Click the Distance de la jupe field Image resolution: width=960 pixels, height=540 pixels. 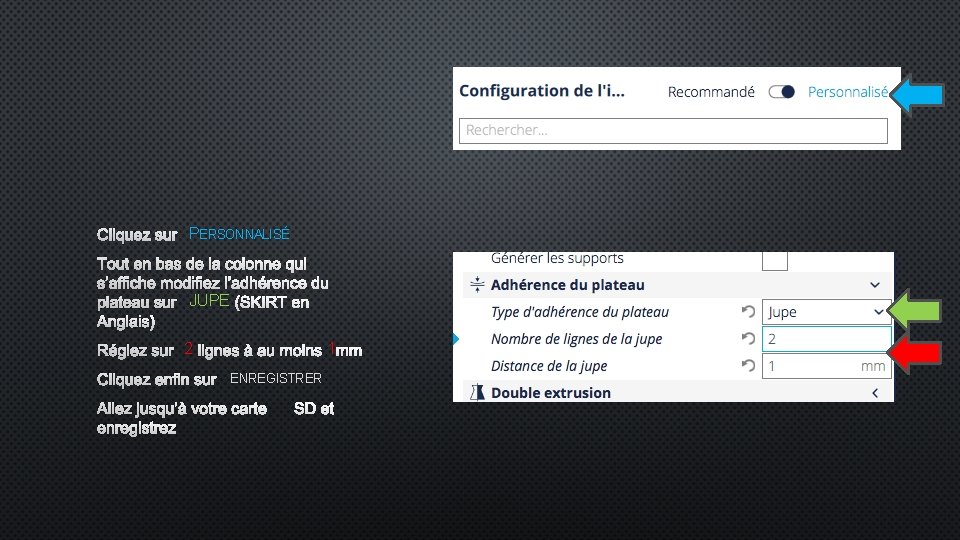tap(826, 366)
